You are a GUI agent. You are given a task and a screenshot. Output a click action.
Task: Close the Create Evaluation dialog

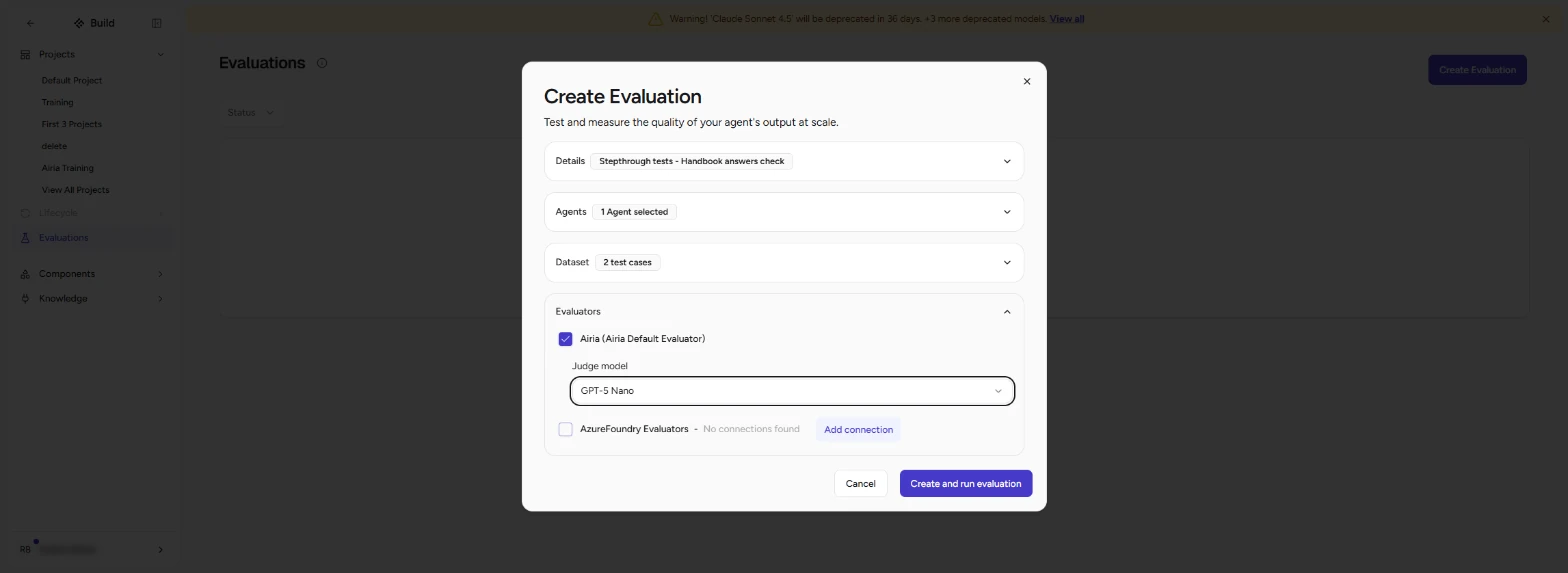(x=1026, y=81)
